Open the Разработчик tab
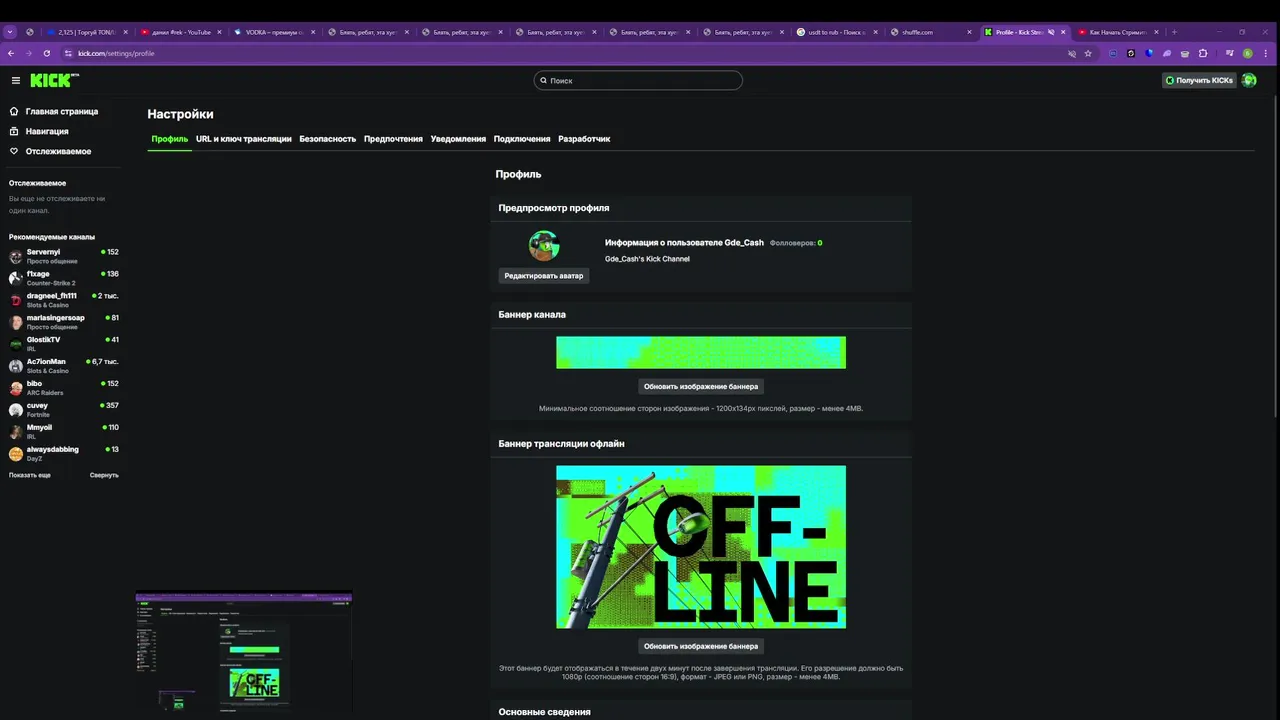Screen dimensions: 1280x720 click(584, 139)
